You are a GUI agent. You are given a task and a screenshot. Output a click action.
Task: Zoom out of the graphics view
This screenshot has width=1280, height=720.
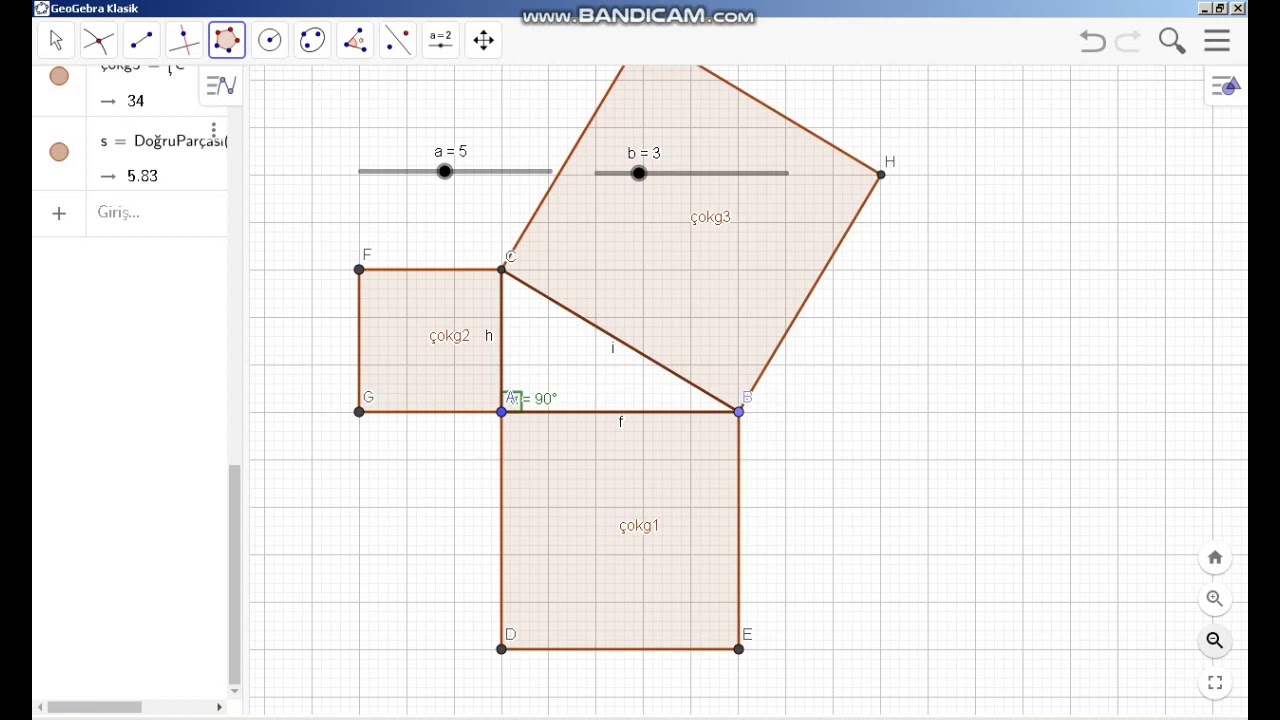pos(1215,641)
